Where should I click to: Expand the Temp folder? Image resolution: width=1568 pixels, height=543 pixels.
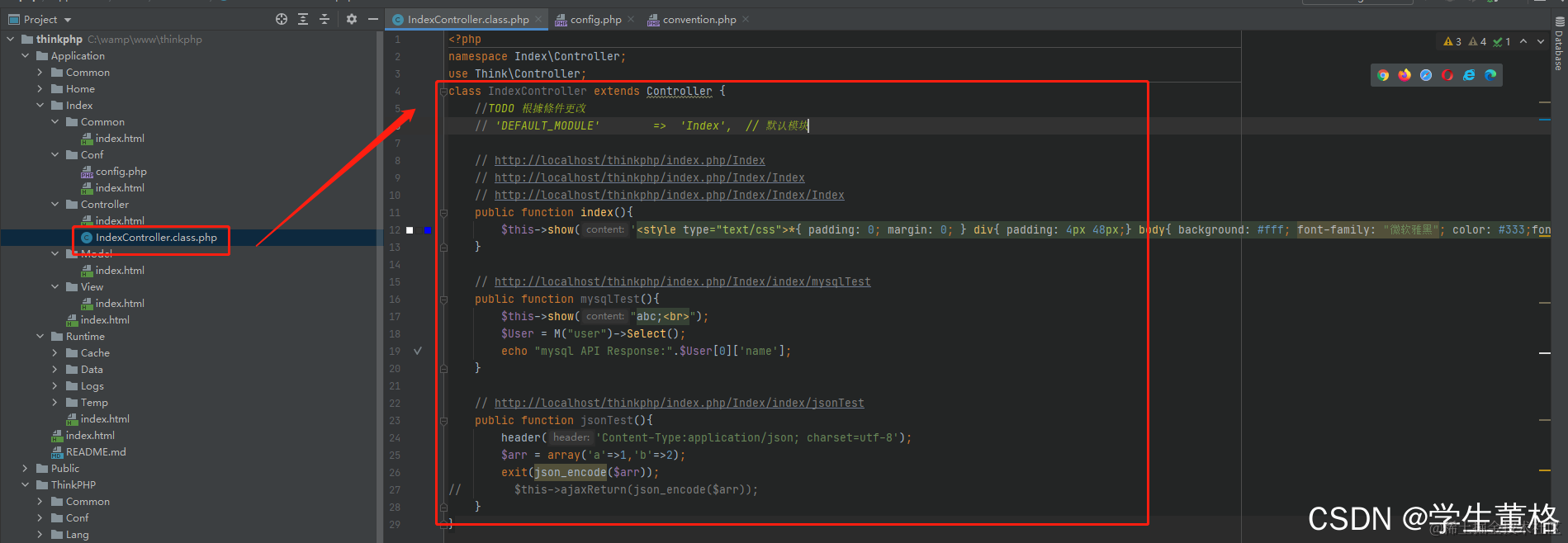pos(54,402)
